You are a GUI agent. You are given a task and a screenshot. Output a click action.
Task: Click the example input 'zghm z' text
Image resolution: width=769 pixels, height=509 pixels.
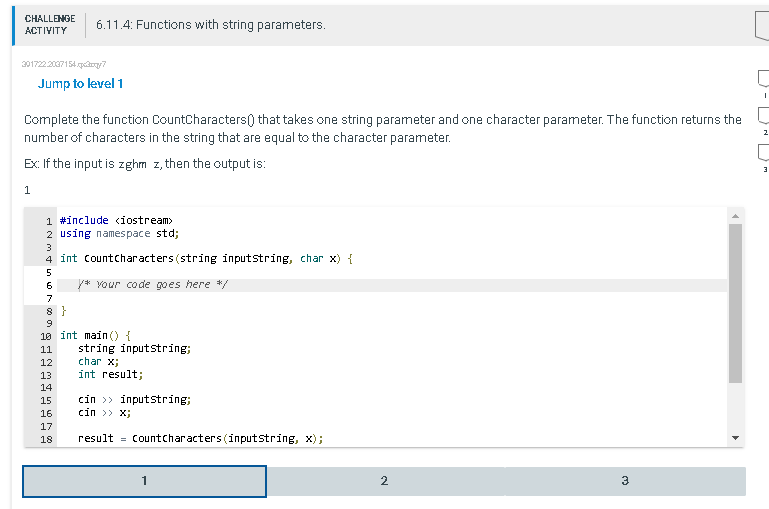[139, 164]
